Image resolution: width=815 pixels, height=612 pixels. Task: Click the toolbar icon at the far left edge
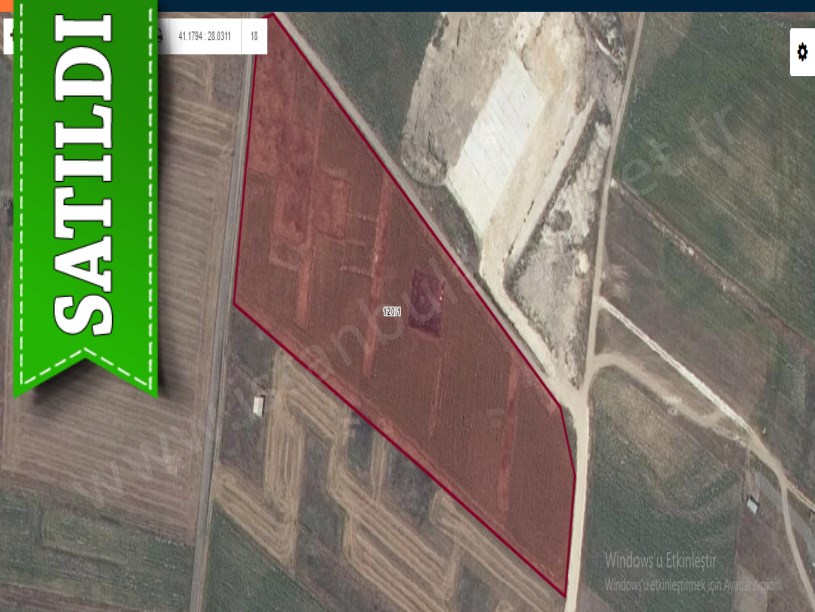(x=8, y=37)
